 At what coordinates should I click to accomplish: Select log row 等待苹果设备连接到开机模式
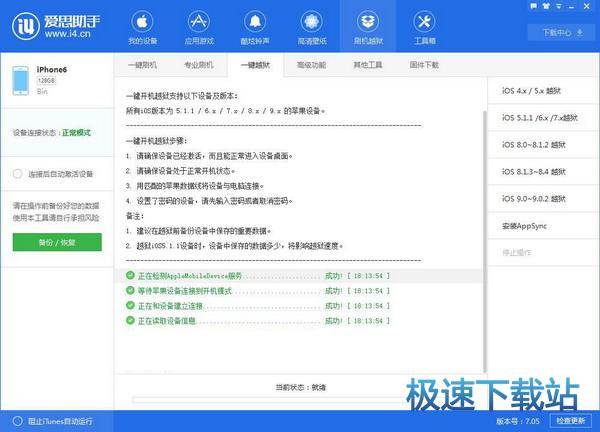(298, 291)
